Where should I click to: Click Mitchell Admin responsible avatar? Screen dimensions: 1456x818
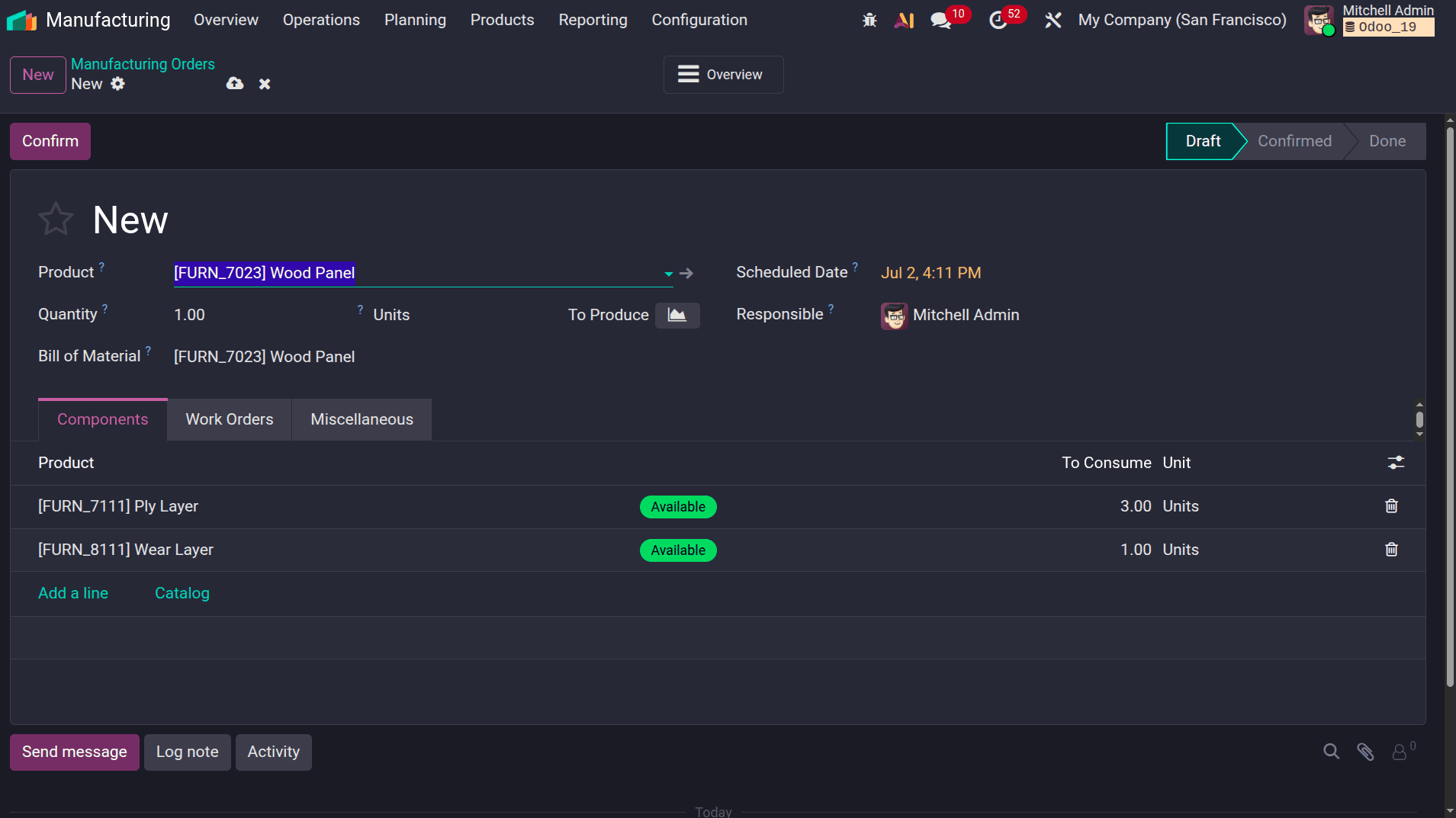894,315
